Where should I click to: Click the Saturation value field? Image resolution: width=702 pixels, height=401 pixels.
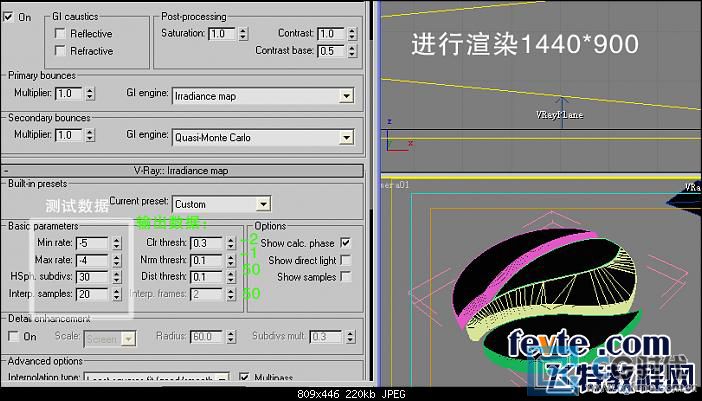point(222,34)
